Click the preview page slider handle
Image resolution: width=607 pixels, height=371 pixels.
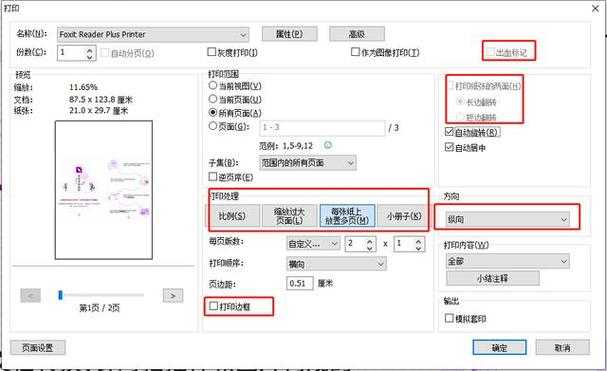pos(60,295)
